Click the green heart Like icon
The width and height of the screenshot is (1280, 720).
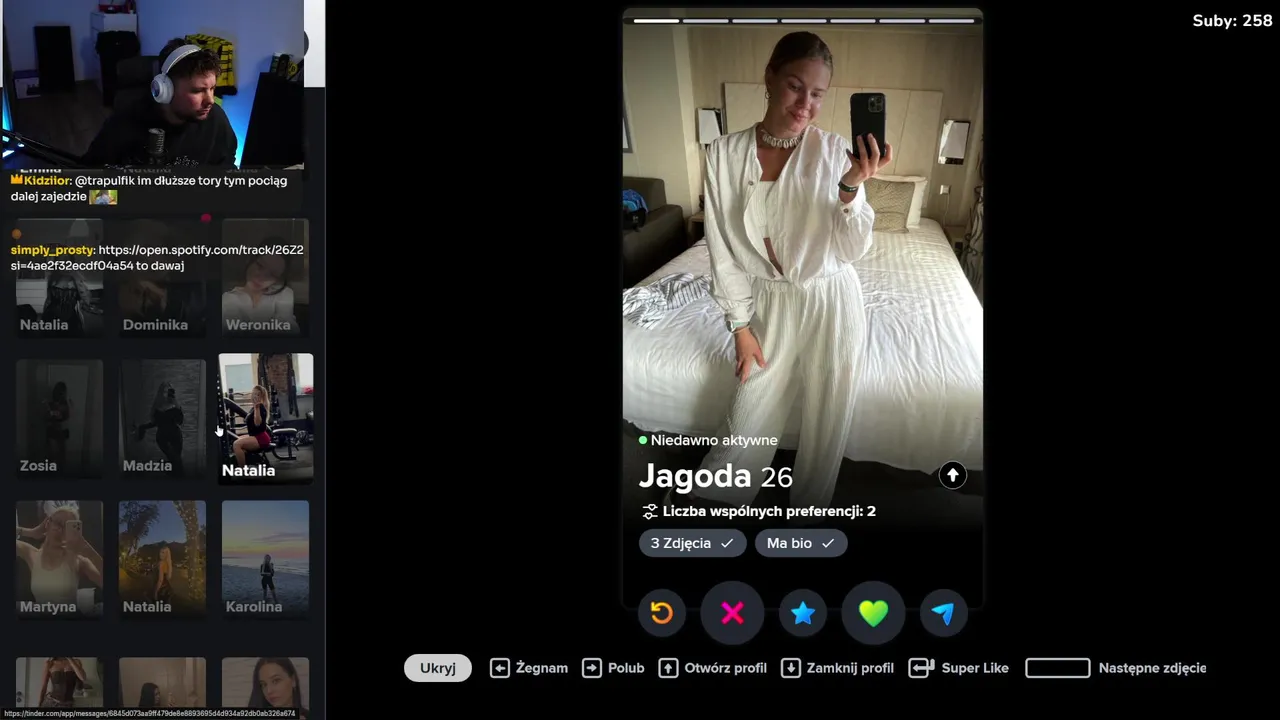[x=873, y=613]
